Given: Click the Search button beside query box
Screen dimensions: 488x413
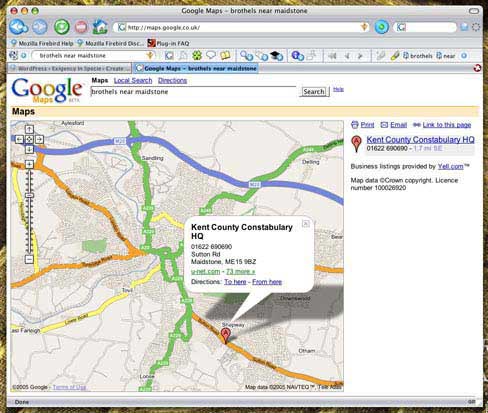Looking at the screenshot, I should (314, 92).
